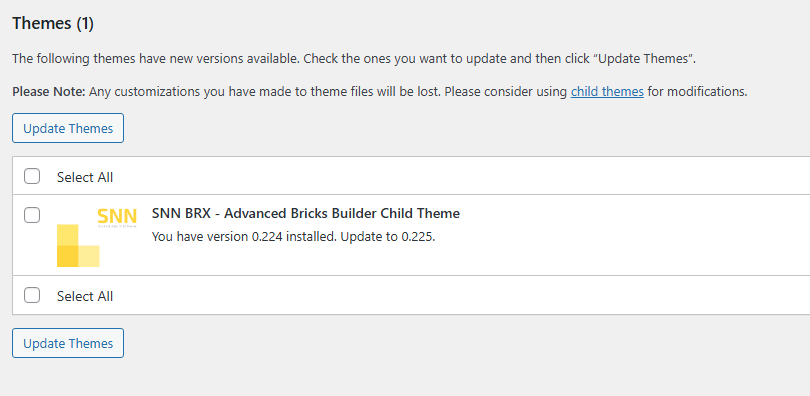Tick the bottom Select All checkbox
The image size is (810, 396).
click(32, 295)
